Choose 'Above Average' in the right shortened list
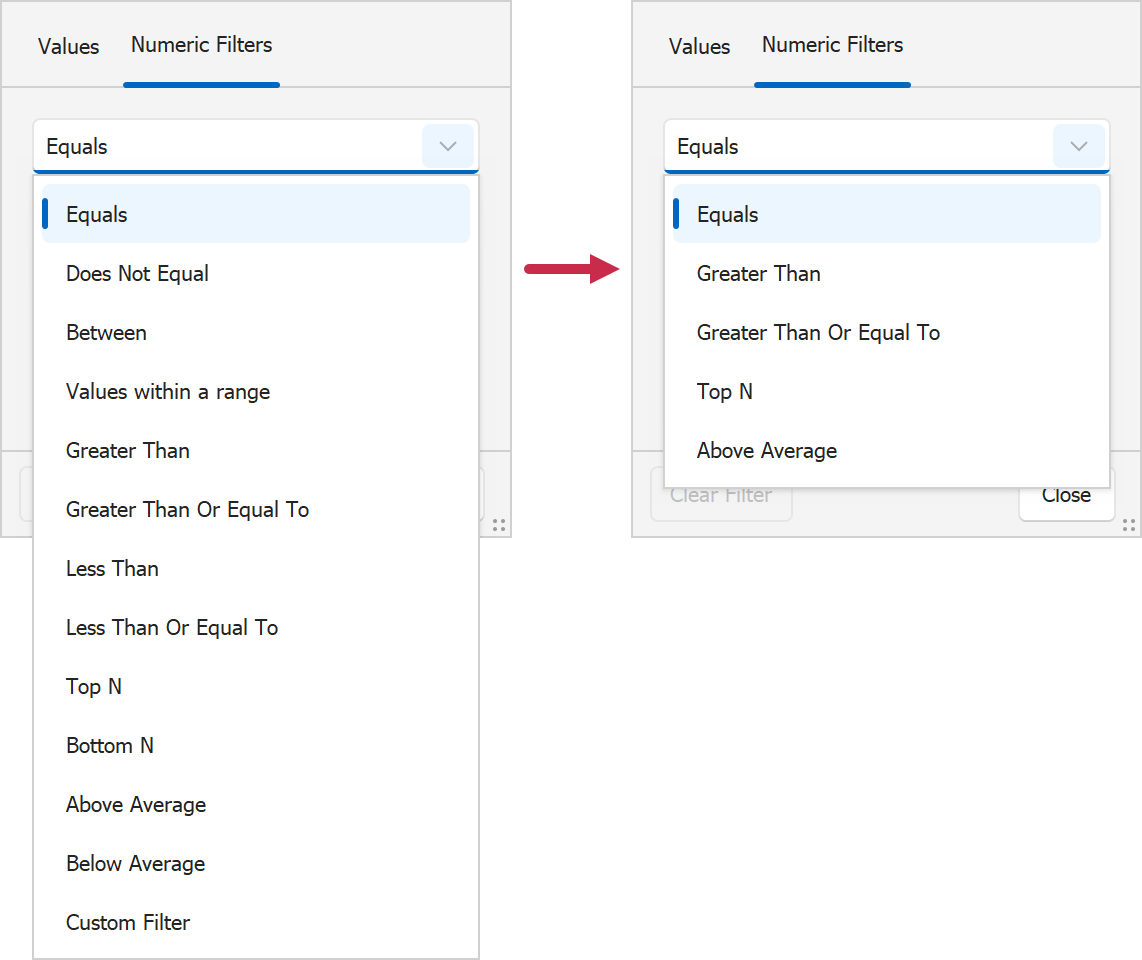This screenshot has width=1142, height=960. pos(767,451)
